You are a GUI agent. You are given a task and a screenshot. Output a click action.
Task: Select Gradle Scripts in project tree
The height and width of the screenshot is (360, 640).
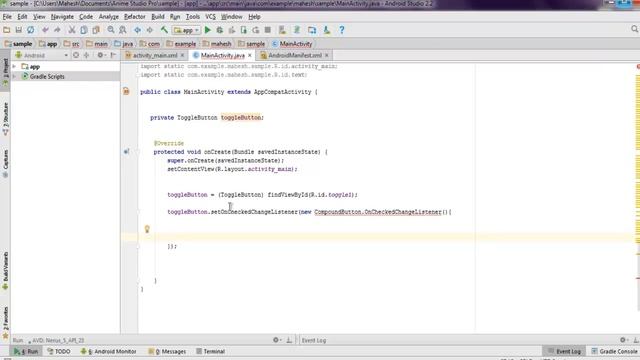(47, 76)
